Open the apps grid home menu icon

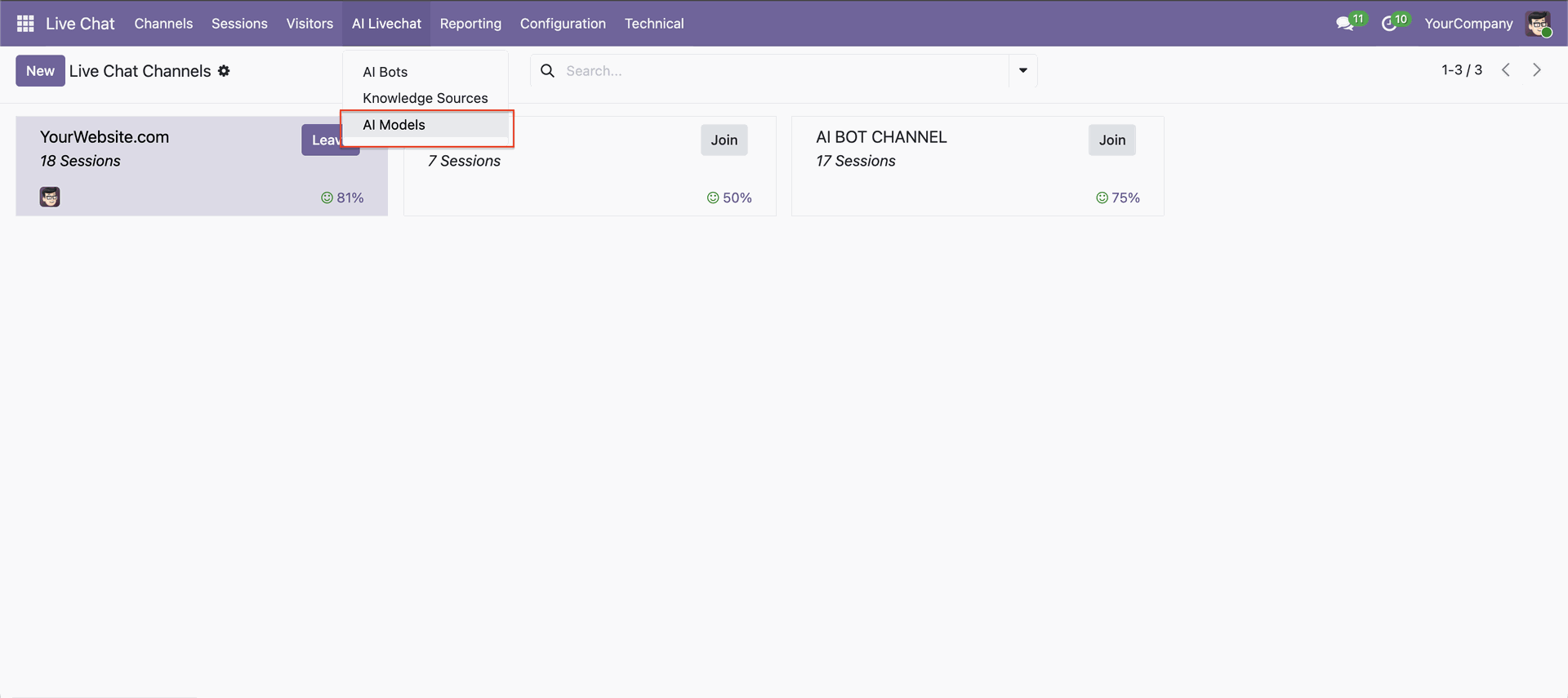(25, 24)
